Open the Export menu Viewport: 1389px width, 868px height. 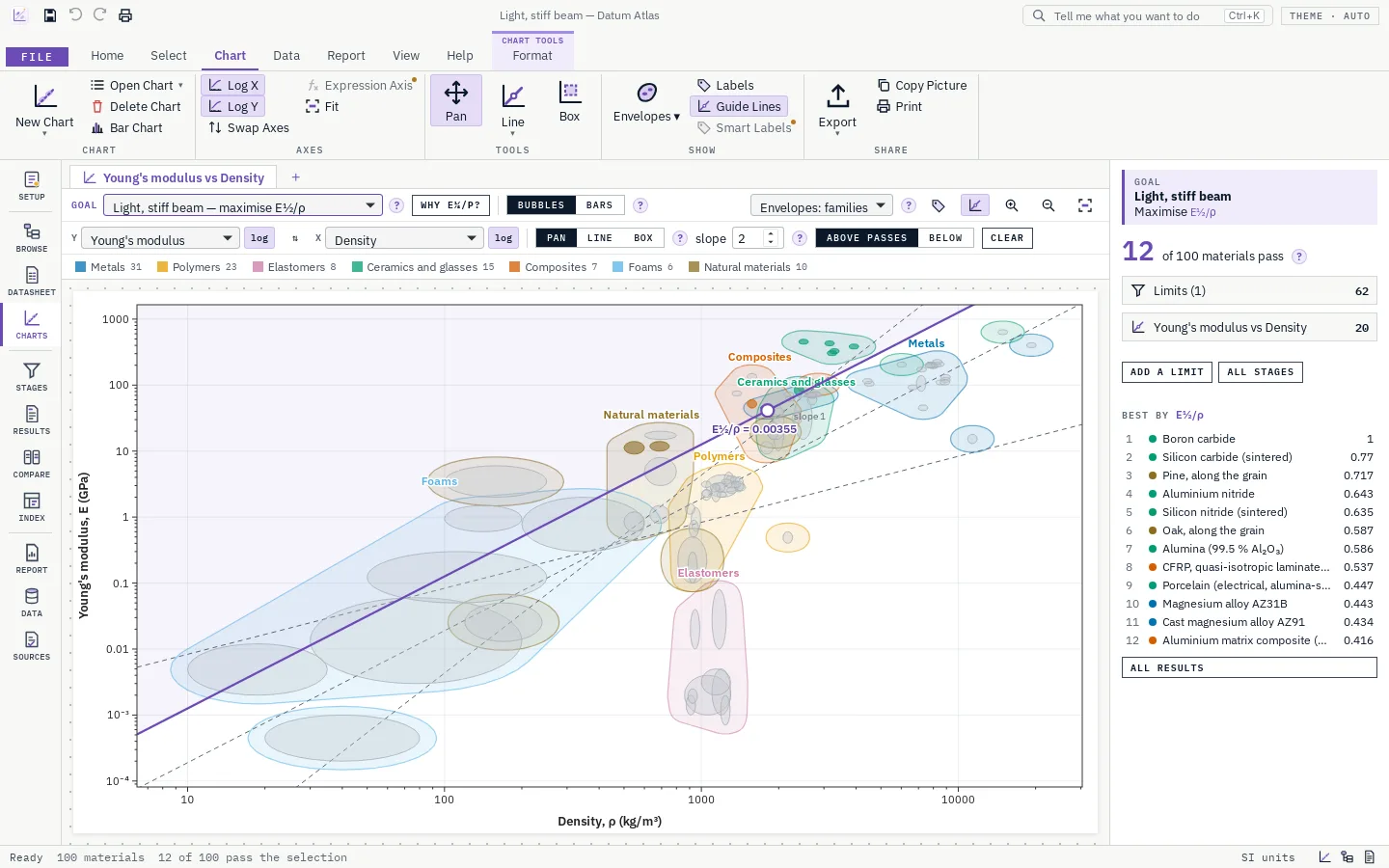[x=837, y=108]
